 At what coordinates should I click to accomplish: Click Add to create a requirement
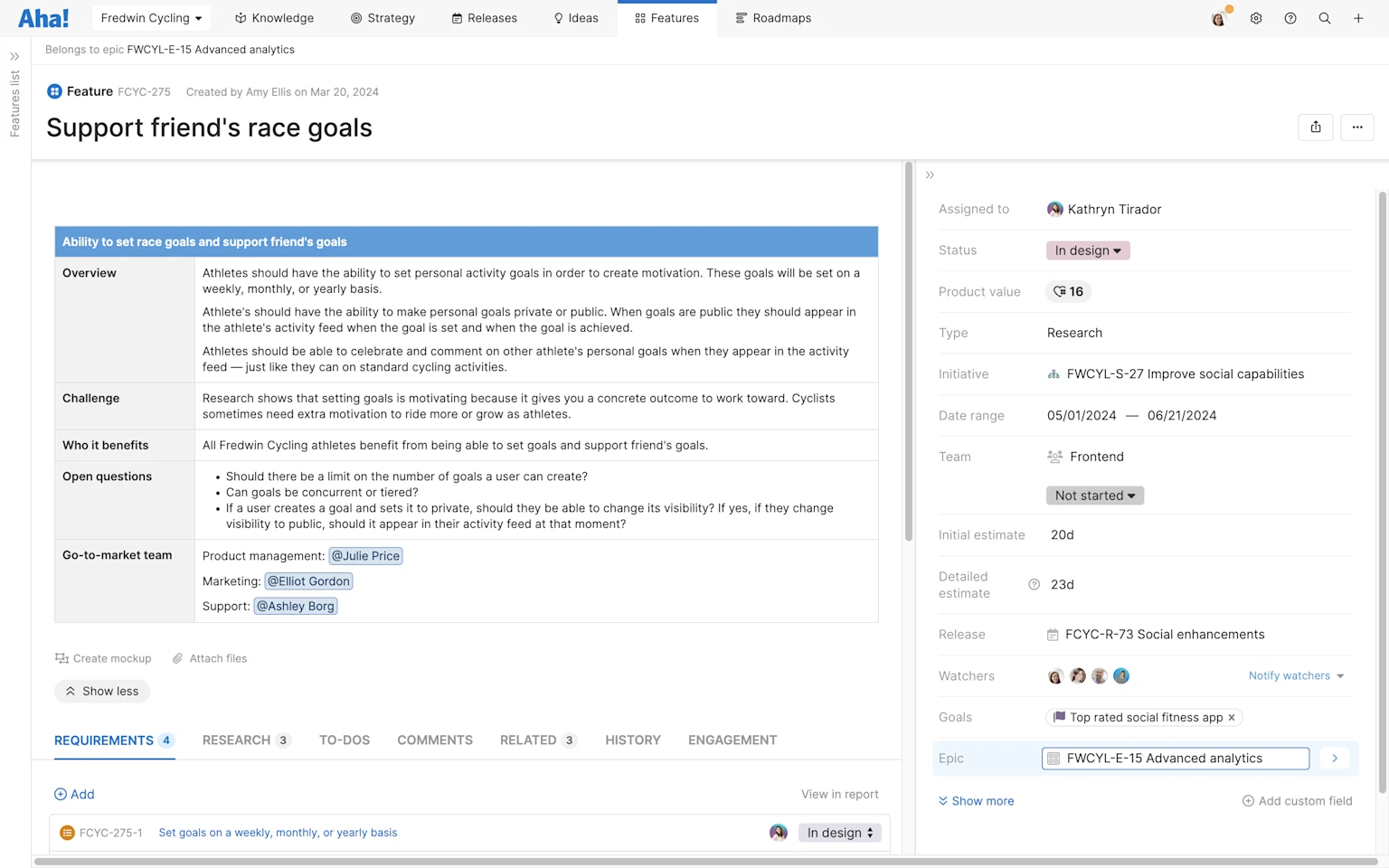(74, 794)
